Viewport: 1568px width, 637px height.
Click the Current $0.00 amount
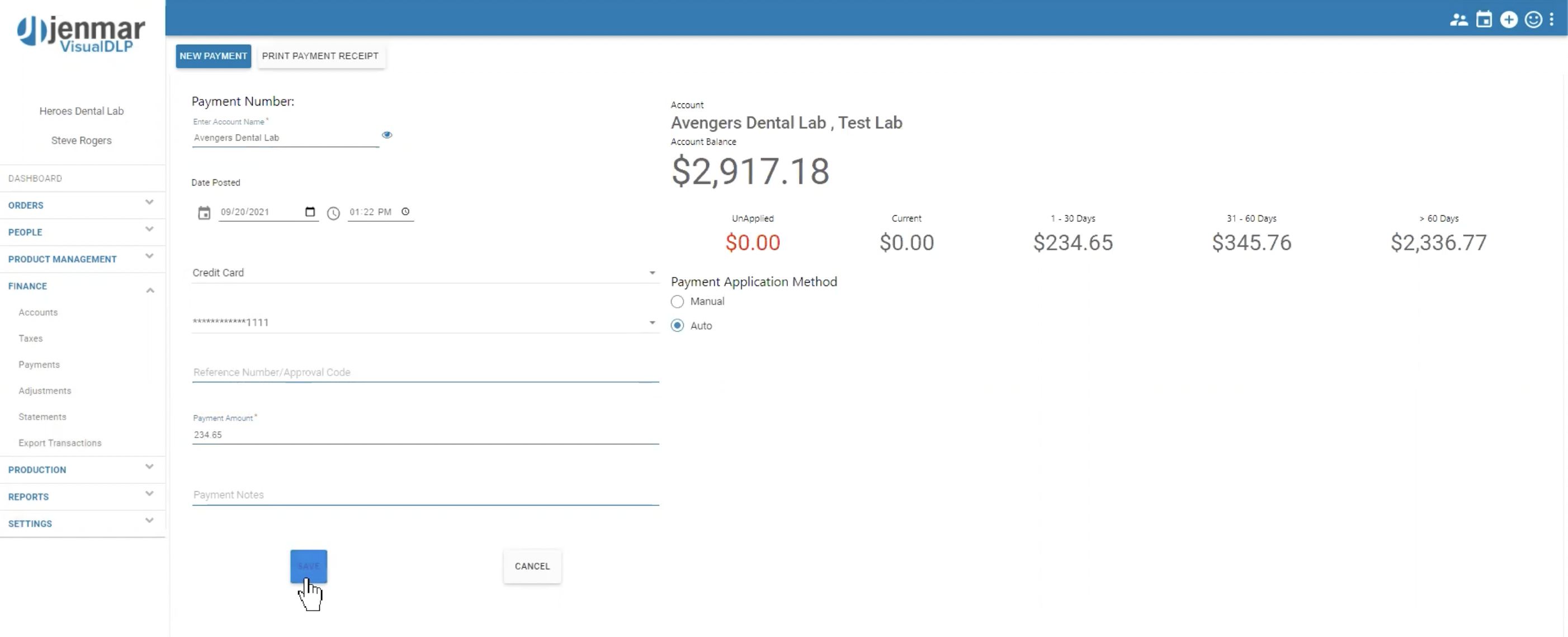906,243
